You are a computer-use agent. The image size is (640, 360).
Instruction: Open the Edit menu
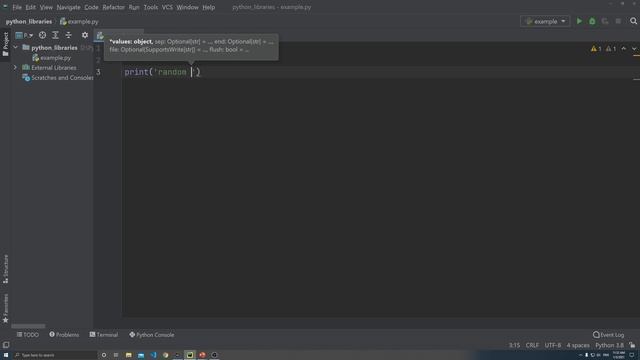(30, 7)
